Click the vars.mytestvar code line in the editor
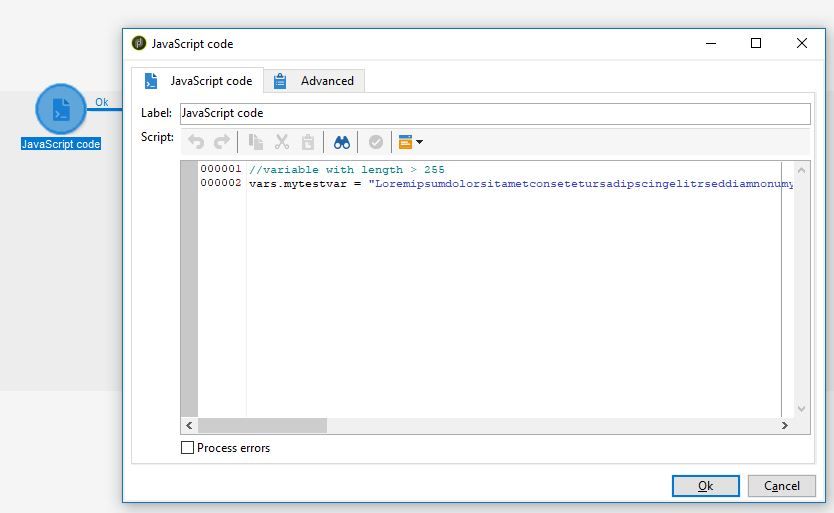The height and width of the screenshot is (513, 834). (x=521, y=184)
